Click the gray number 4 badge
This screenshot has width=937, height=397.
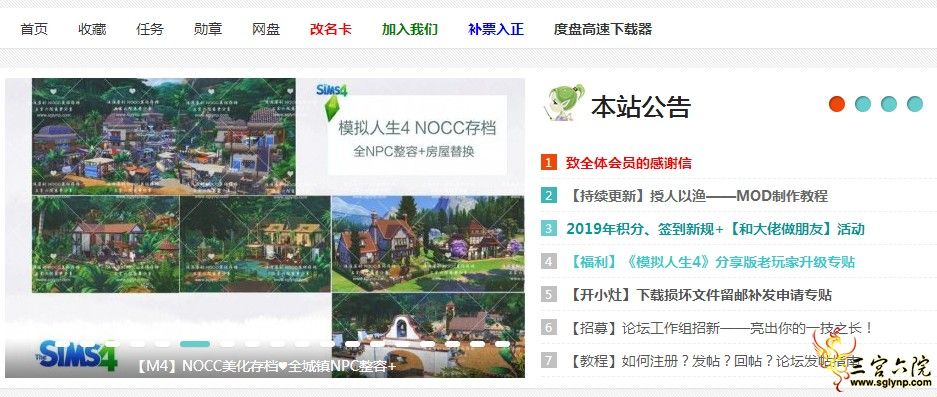(x=549, y=262)
